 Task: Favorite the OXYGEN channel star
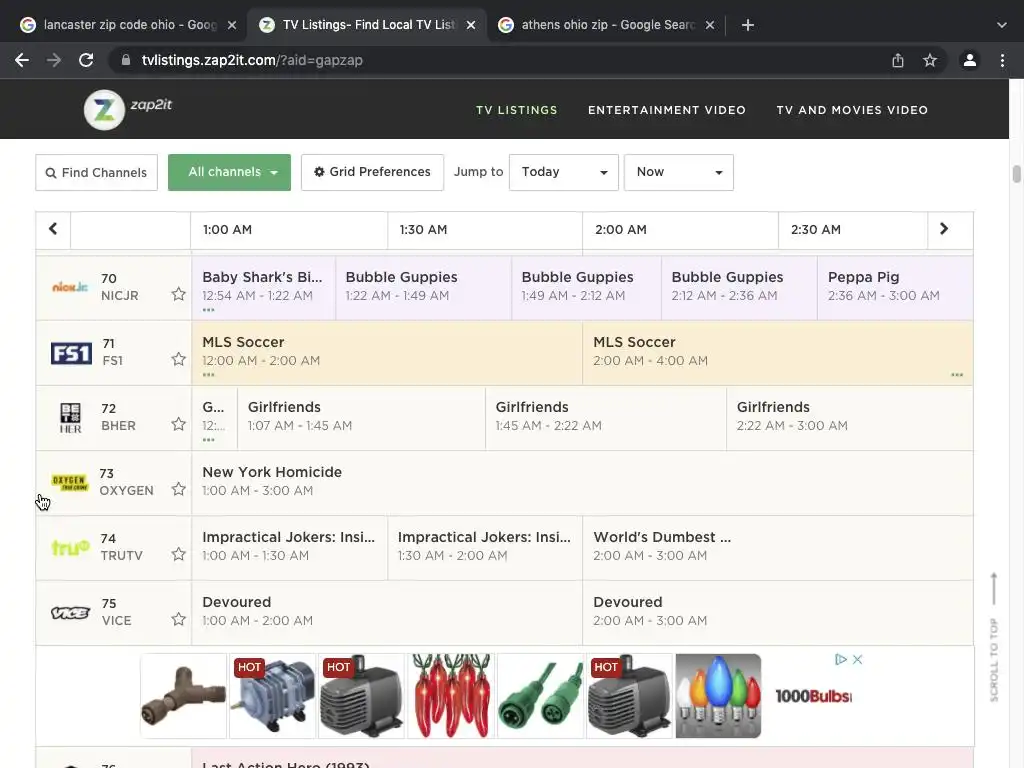(178, 489)
